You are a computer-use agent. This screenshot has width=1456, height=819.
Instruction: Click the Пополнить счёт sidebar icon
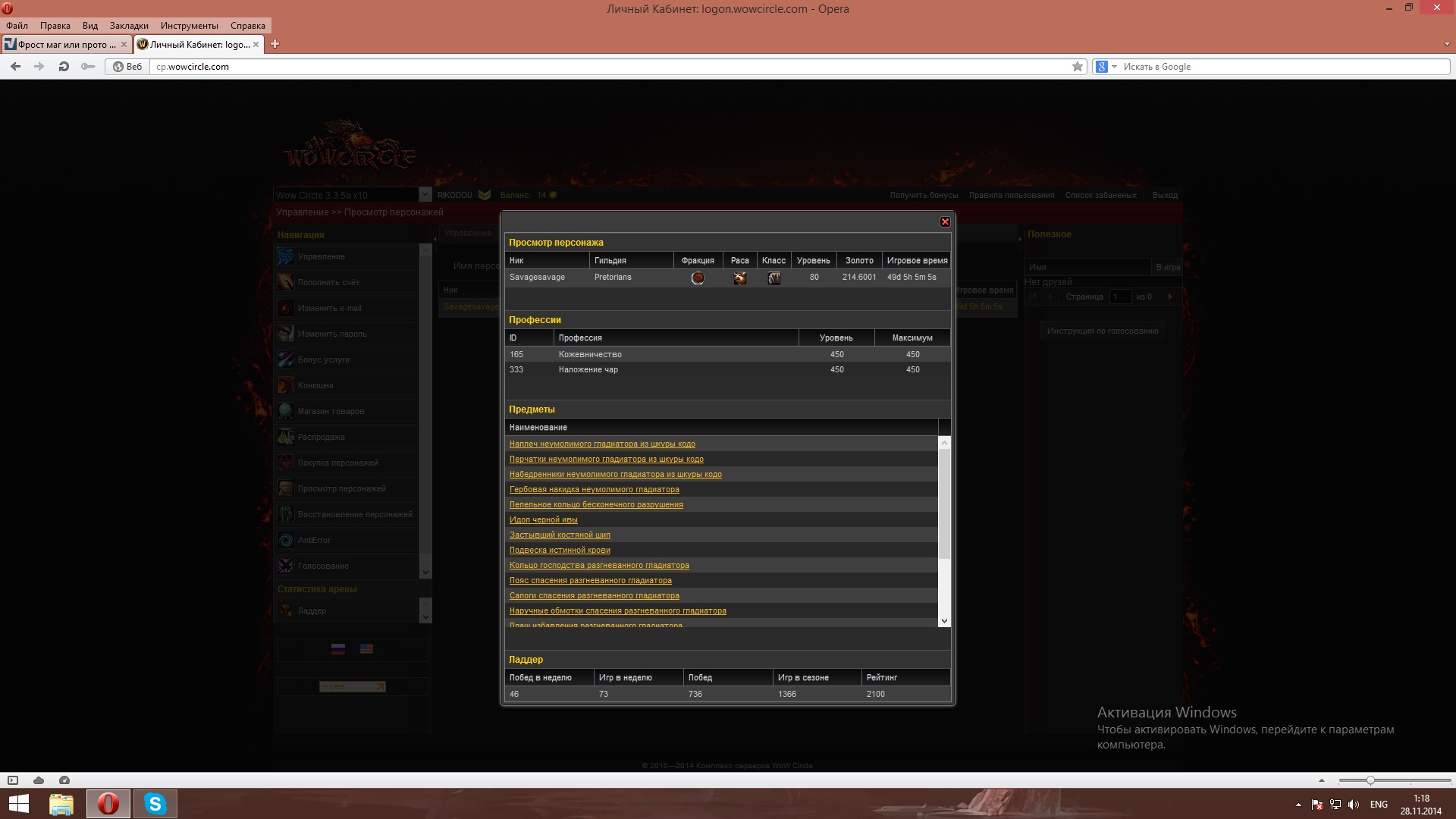tap(286, 282)
